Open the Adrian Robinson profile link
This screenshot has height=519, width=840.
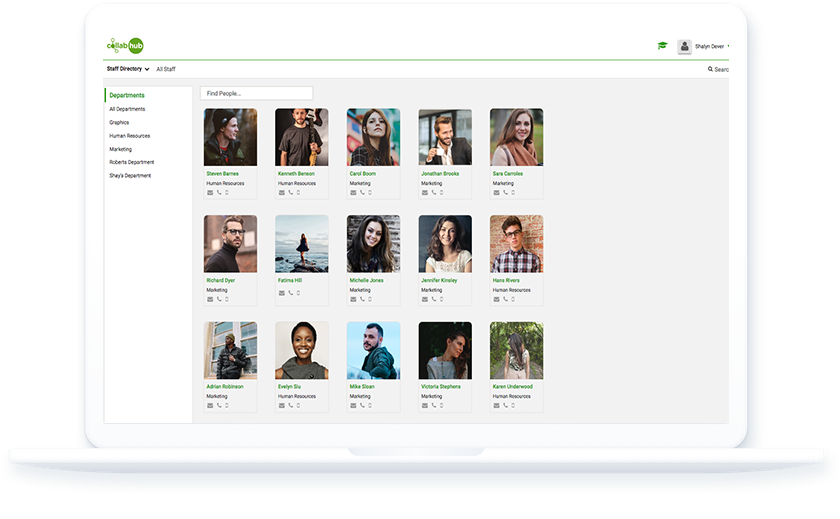pos(225,387)
